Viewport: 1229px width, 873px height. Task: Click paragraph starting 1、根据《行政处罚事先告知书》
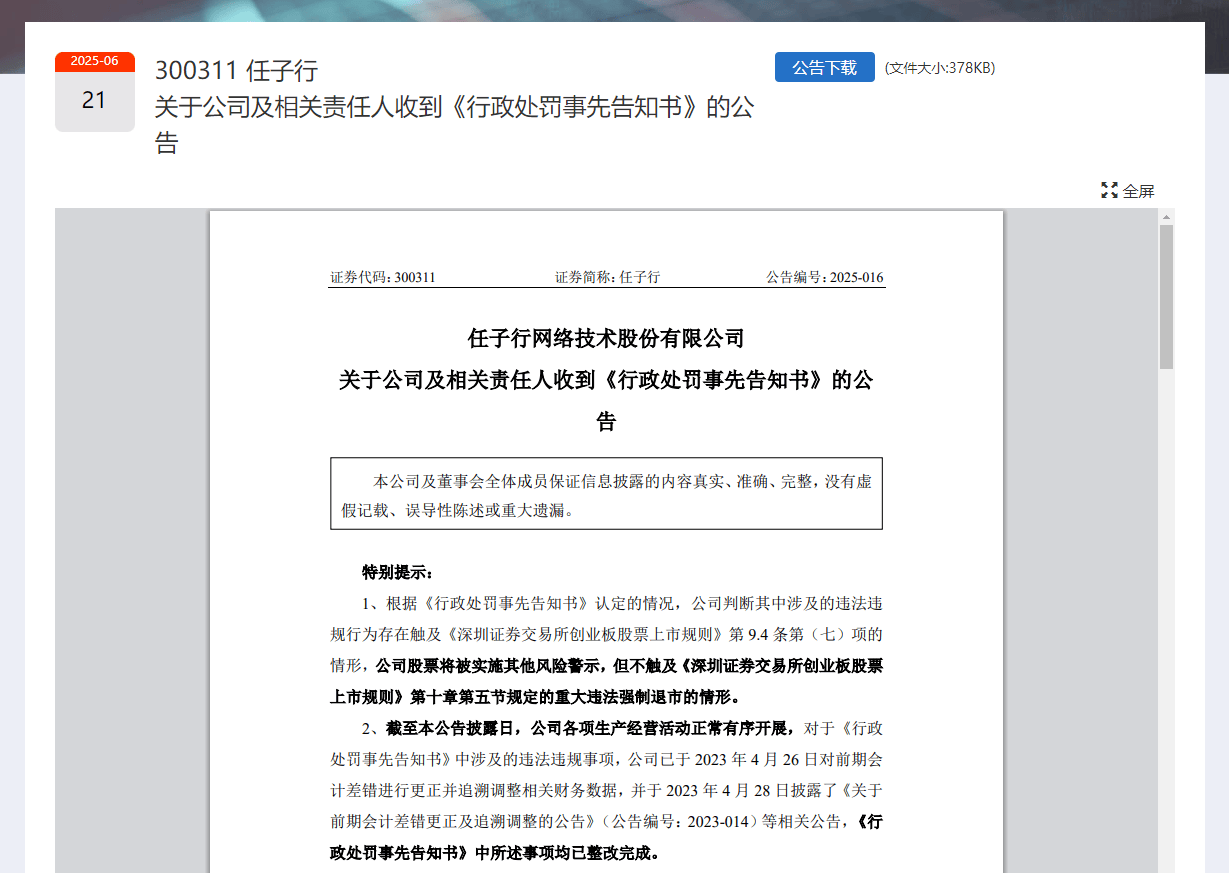606,649
